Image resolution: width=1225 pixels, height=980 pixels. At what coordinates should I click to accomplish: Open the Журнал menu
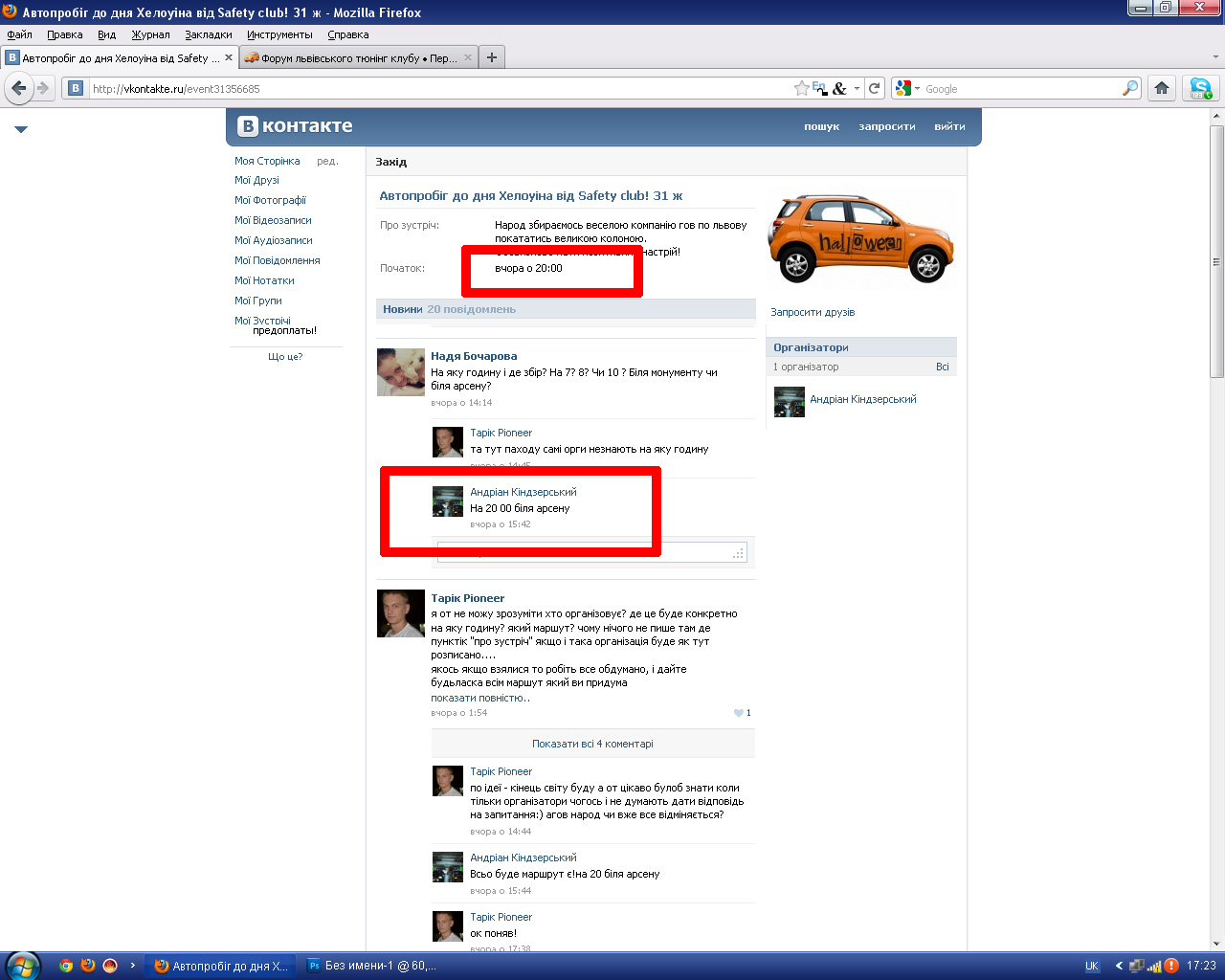pos(150,34)
